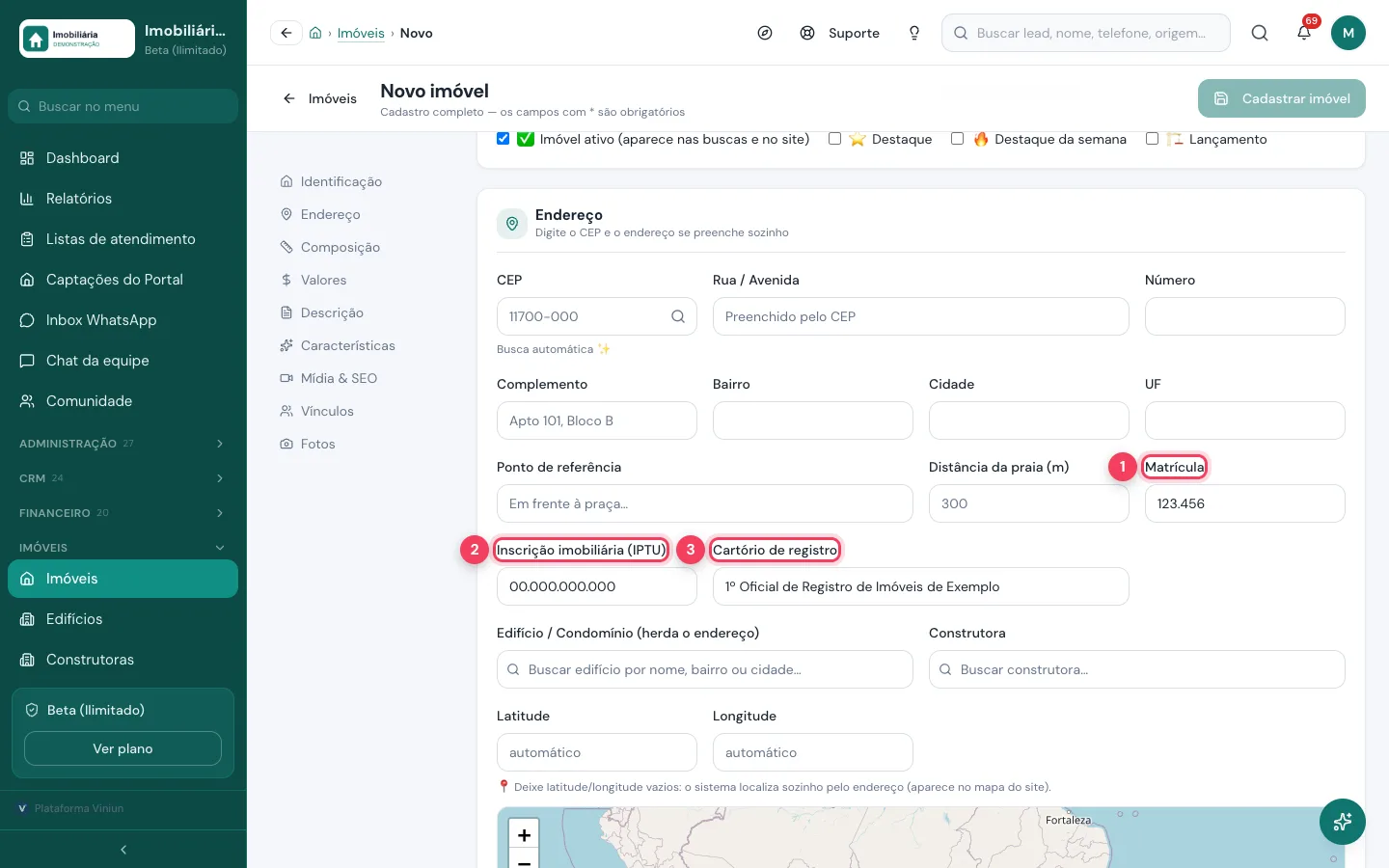Go back via Imóveis link in header
The height and width of the screenshot is (868, 1389).
(320, 98)
